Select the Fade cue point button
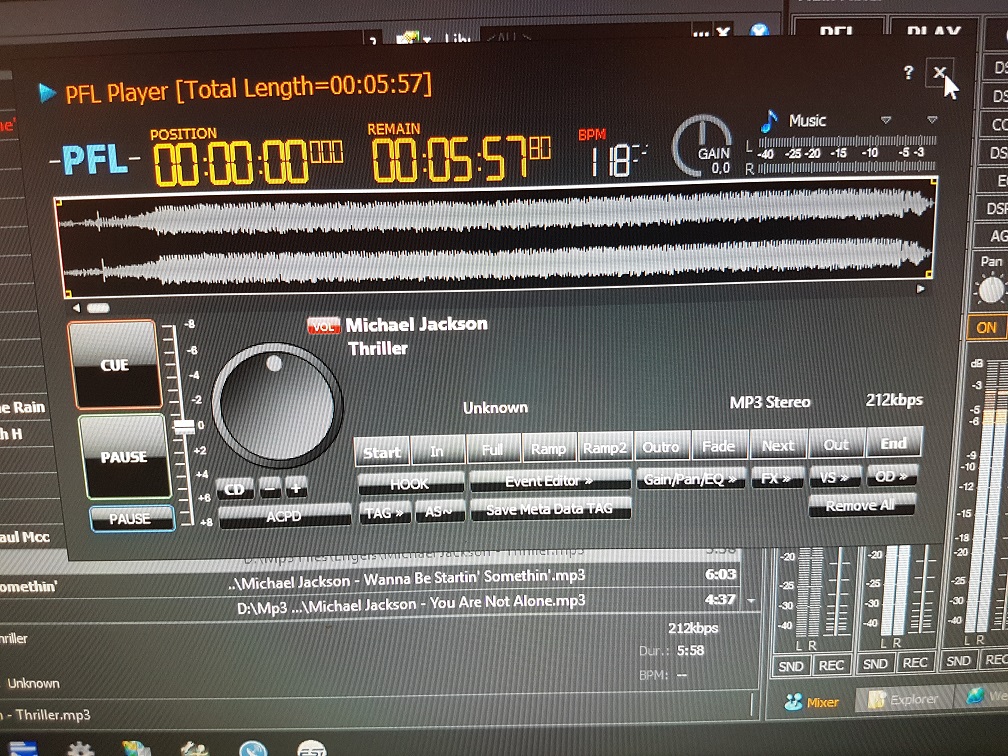1008x756 pixels. pos(719,446)
